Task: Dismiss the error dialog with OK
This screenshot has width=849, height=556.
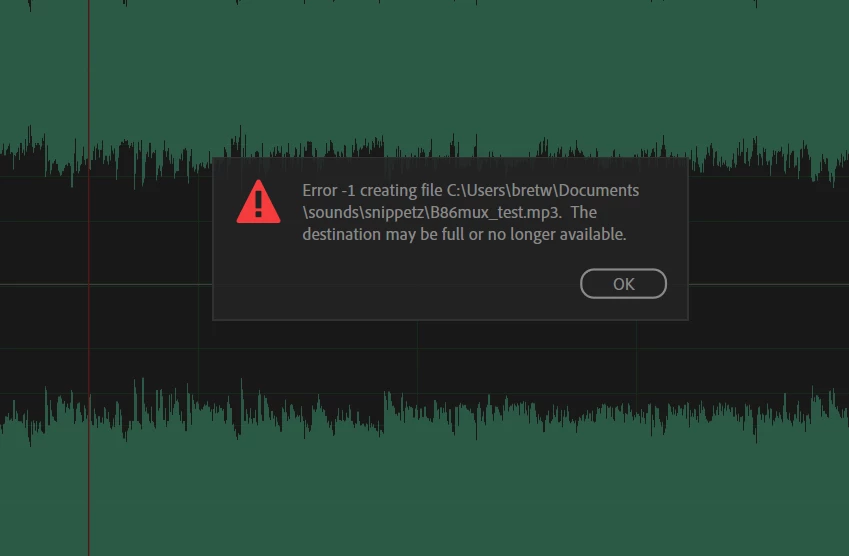Action: click(623, 284)
